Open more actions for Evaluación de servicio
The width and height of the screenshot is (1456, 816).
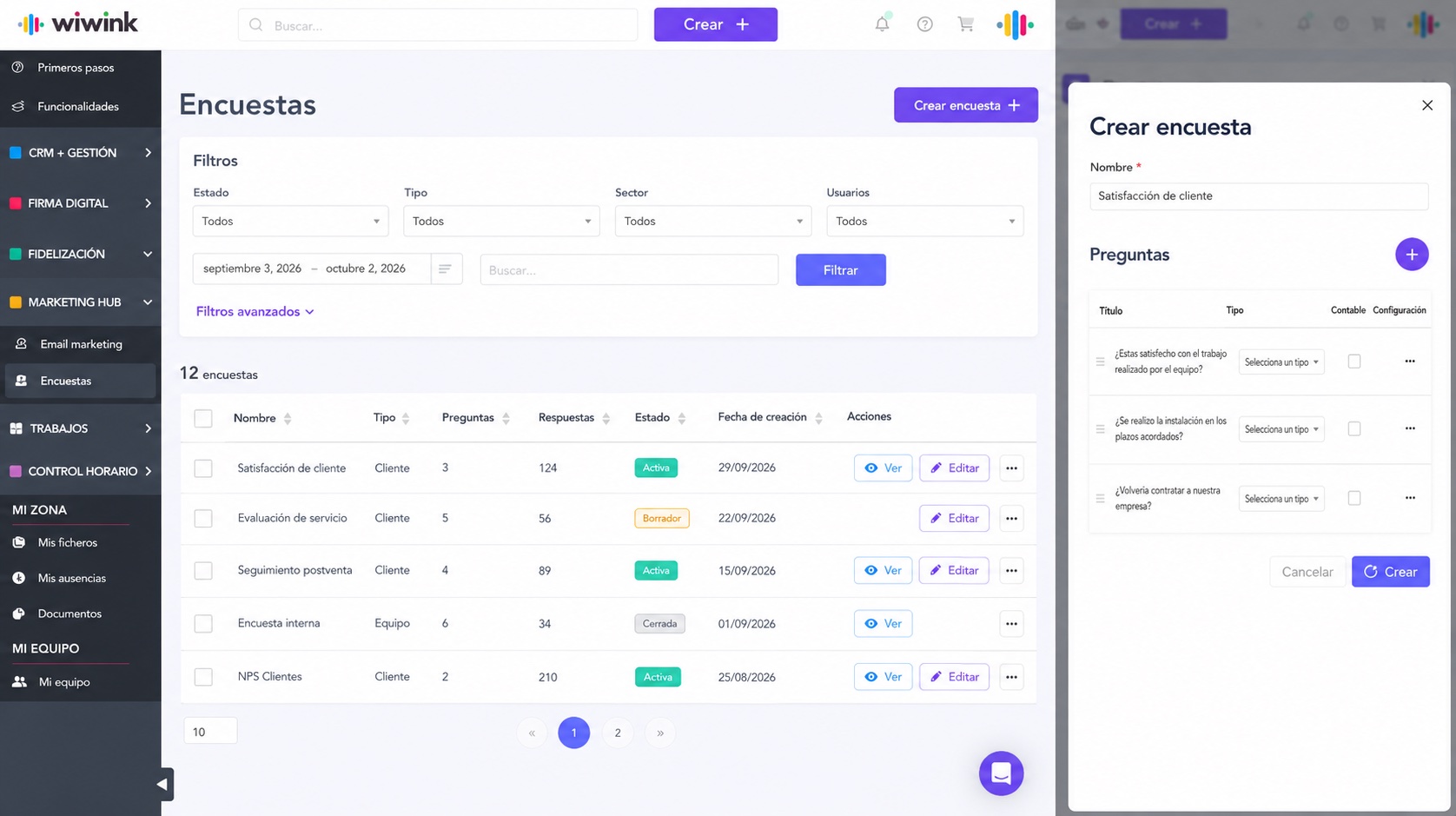click(x=1011, y=519)
